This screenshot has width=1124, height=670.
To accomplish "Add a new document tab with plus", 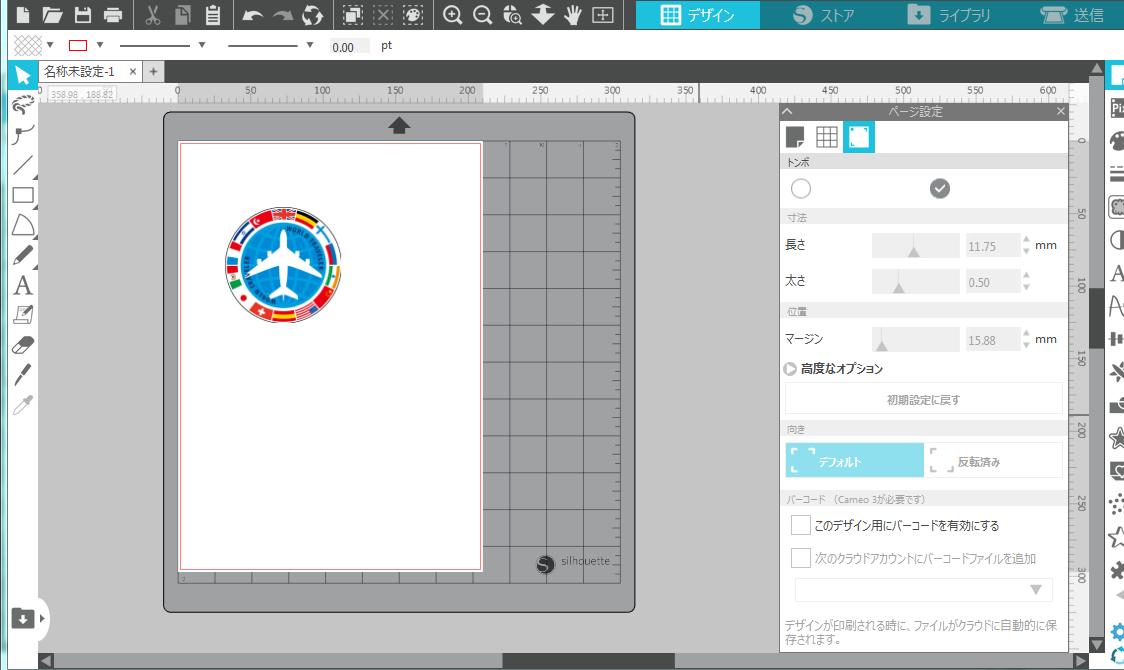I will [153, 72].
